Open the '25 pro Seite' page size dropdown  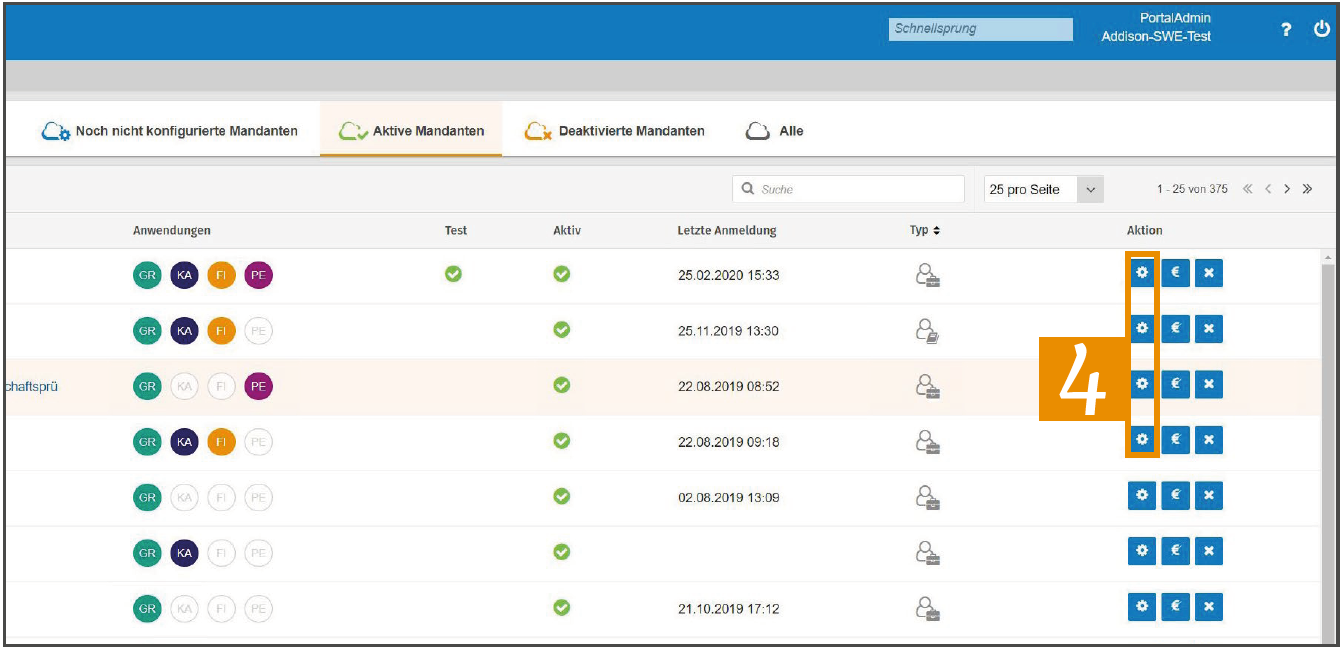coord(1043,189)
